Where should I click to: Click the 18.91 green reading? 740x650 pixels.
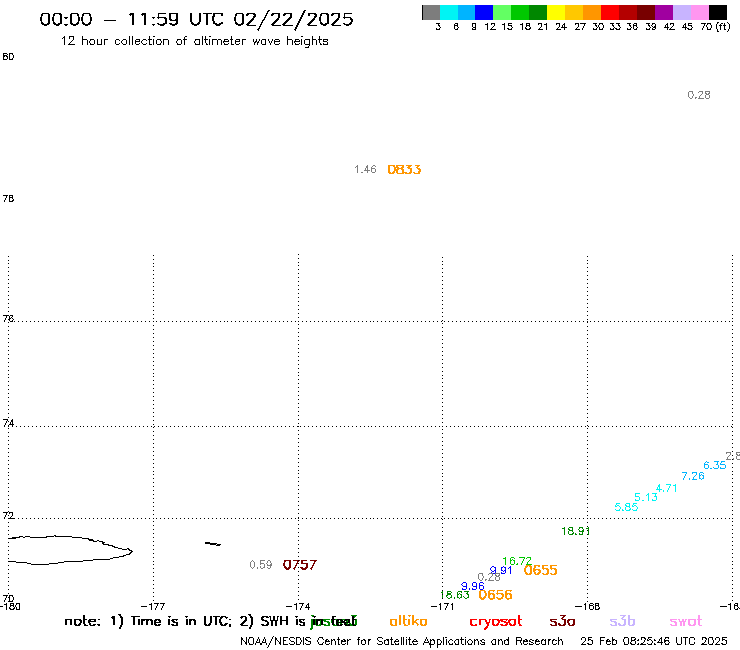pos(575,531)
